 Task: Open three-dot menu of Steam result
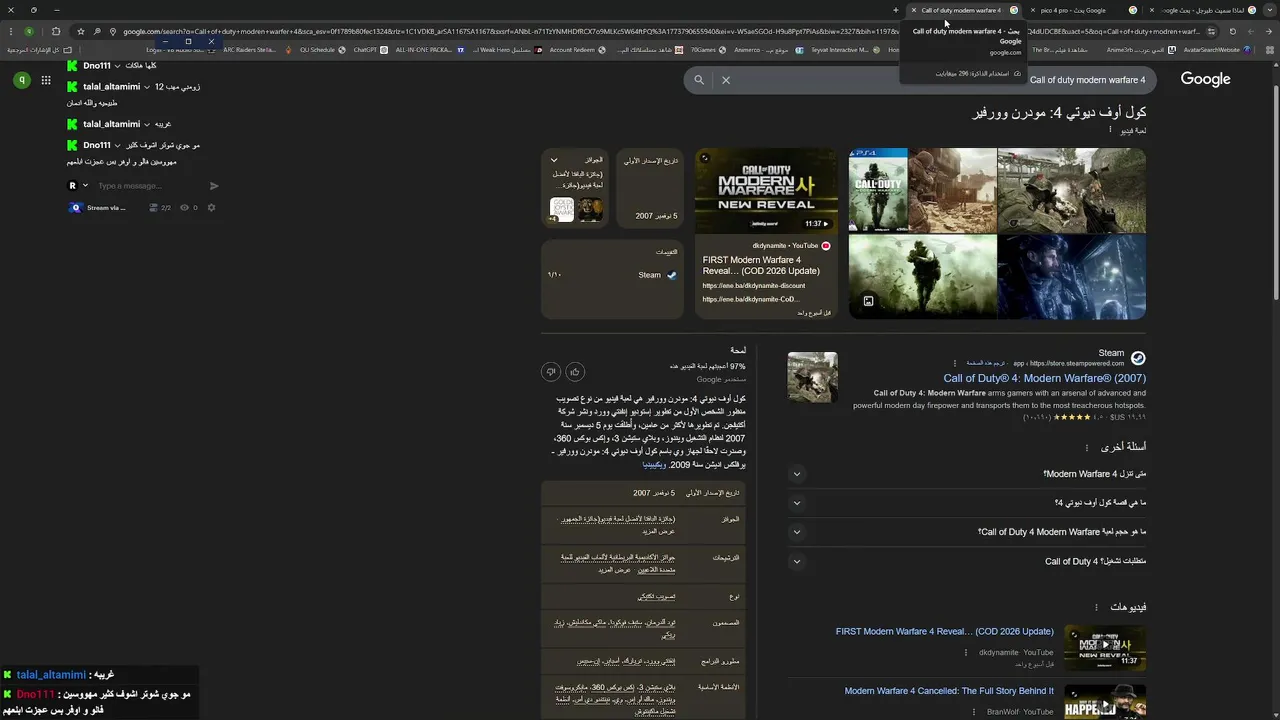click(x=955, y=363)
